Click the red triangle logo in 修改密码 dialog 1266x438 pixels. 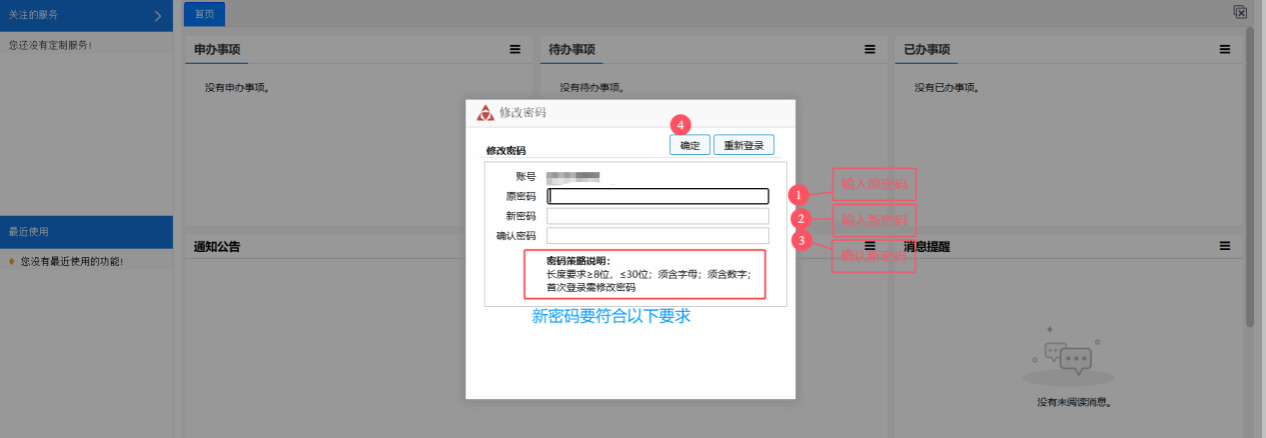[485, 113]
